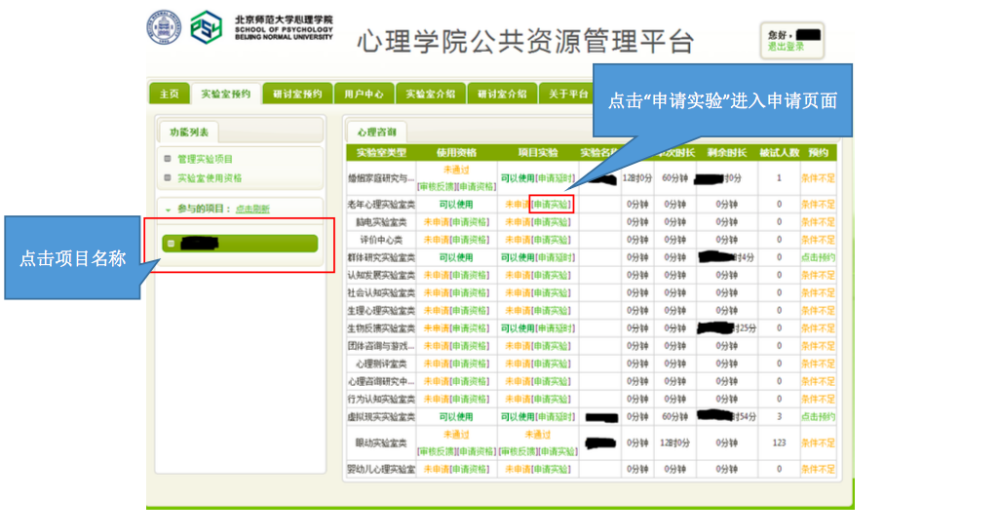Screen dimensions: 1000x517
Task: Click the green PSY School of Psychology logo
Action: pyautogui.click(x=206, y=26)
